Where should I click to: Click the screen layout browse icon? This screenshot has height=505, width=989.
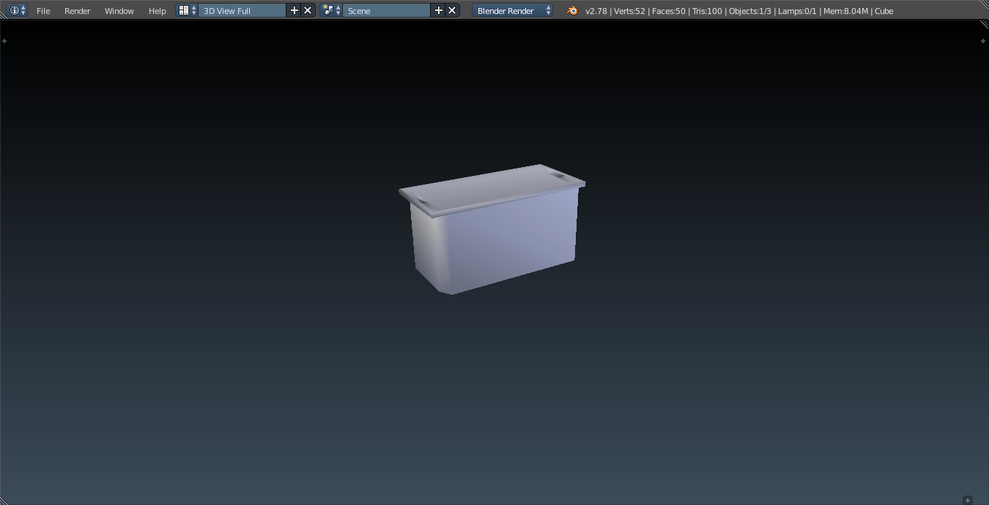(187, 10)
